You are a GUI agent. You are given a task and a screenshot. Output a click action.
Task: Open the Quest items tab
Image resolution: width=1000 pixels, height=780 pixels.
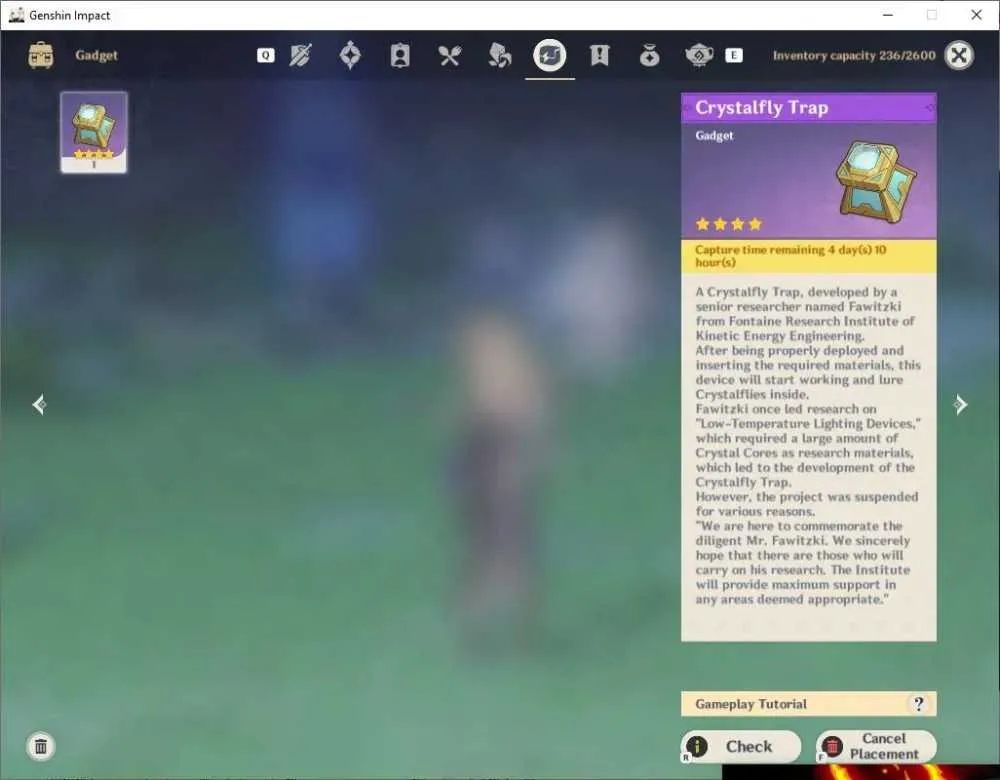coord(599,55)
